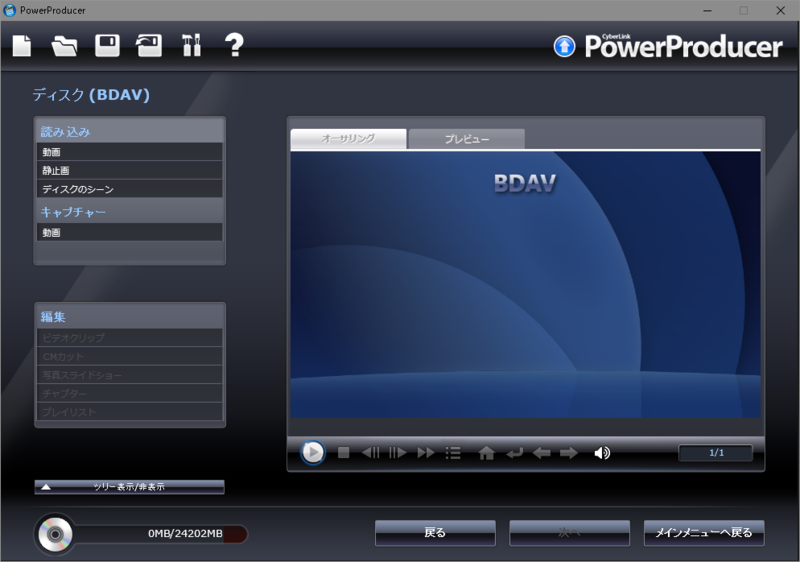
Task: Open a project with the folder icon
Action: coord(64,46)
